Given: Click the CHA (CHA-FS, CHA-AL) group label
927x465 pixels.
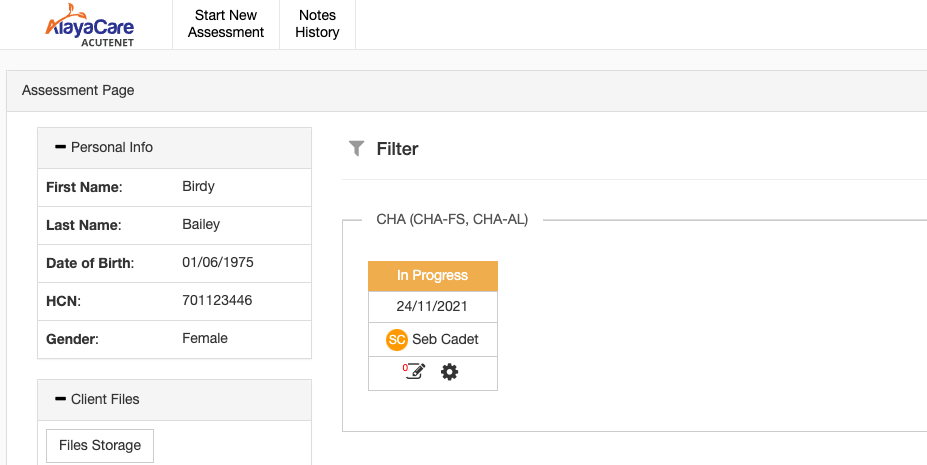Looking at the screenshot, I should tap(452, 219).
